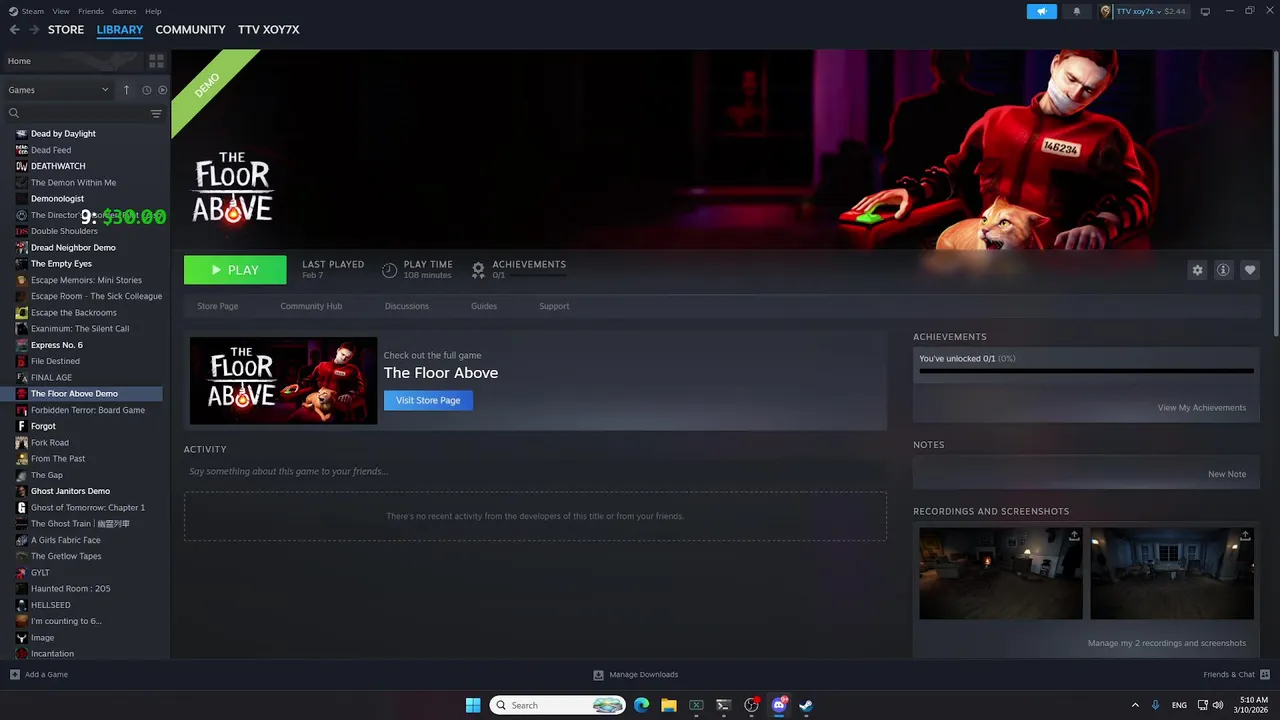Open the TTV XOY7X profile tab

point(269,30)
